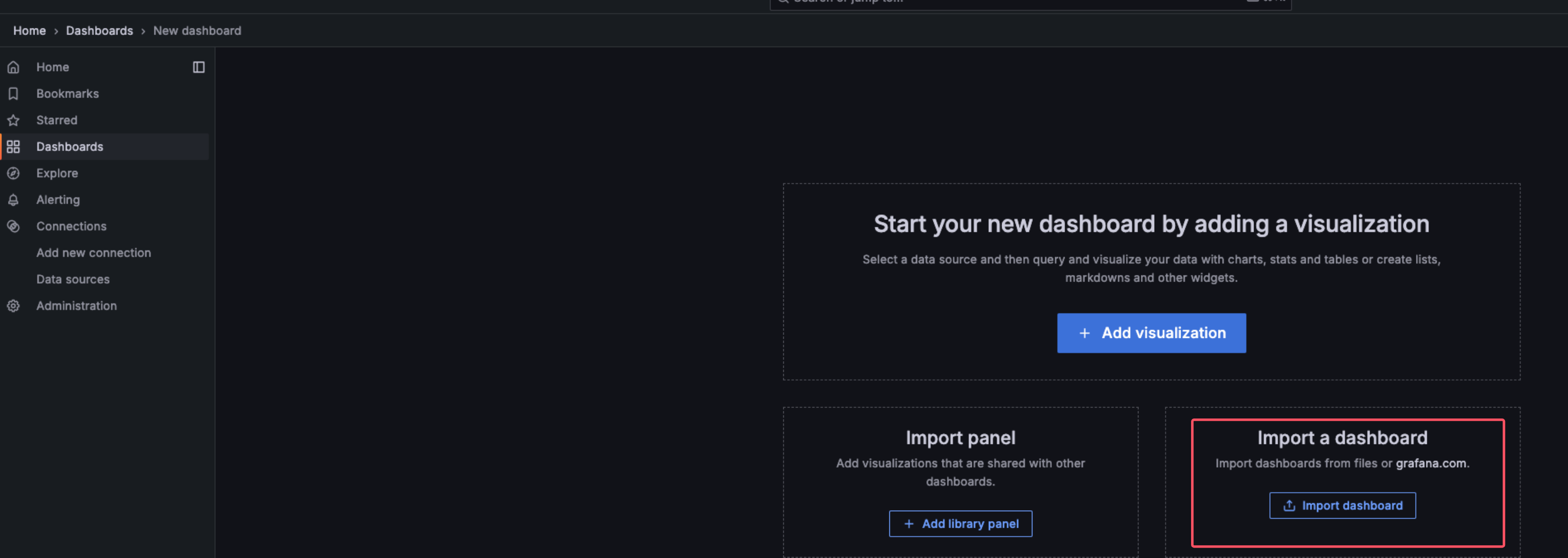
Task: Select Explore label in navigation menu
Action: point(57,173)
